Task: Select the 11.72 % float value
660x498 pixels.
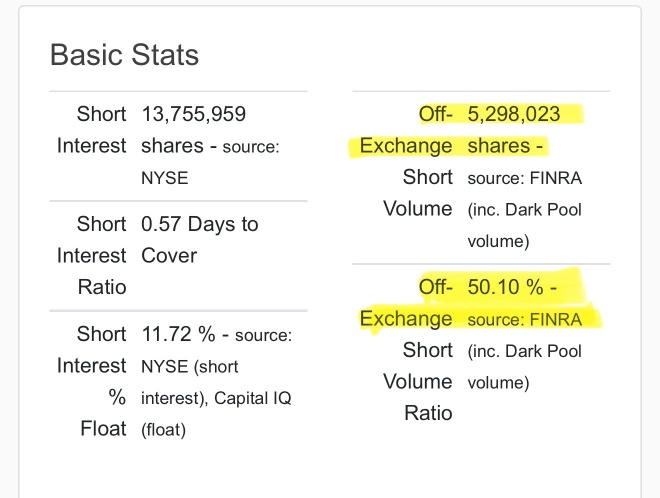Action: click(x=178, y=334)
